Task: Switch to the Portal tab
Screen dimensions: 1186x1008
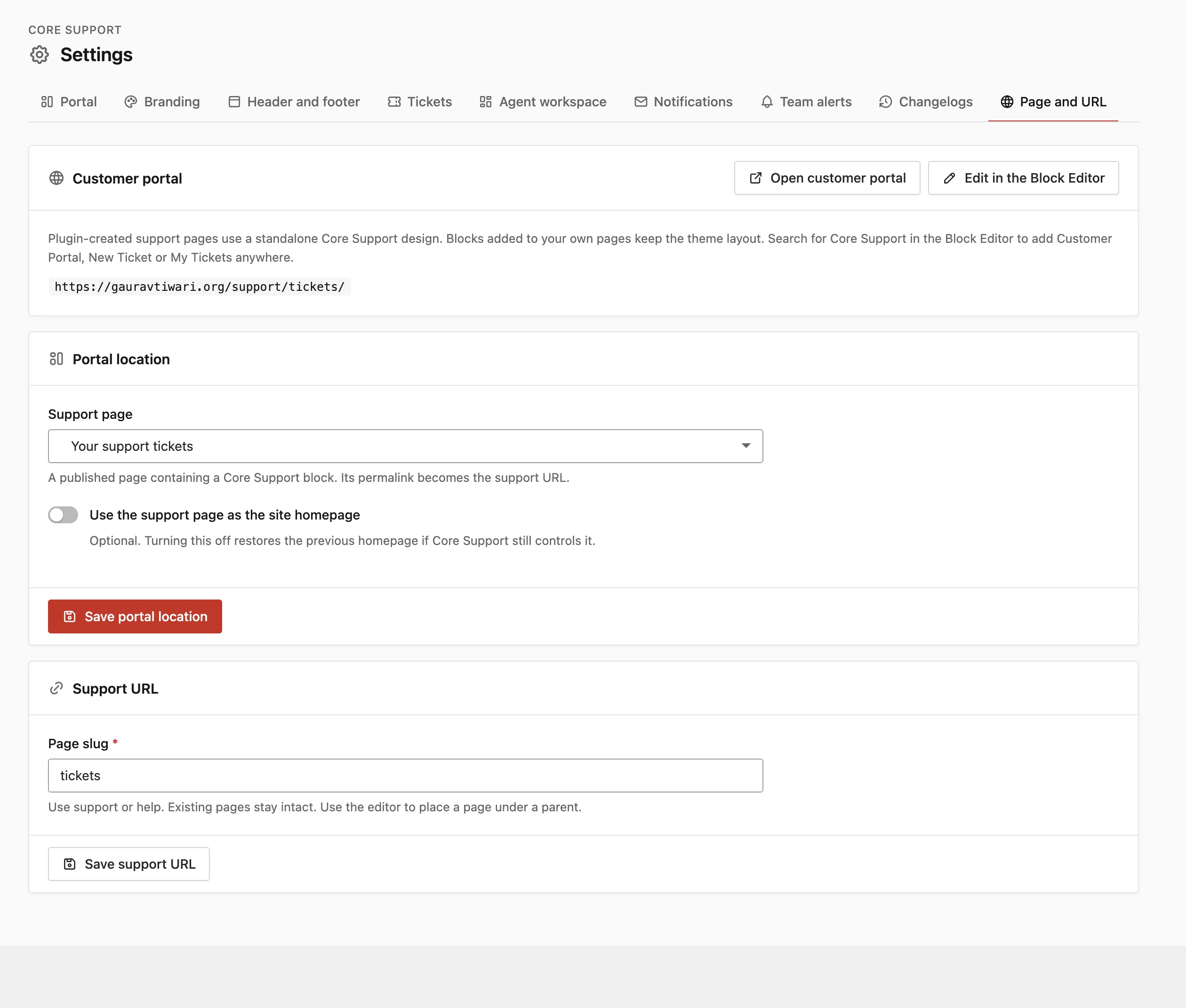Action: [x=69, y=102]
